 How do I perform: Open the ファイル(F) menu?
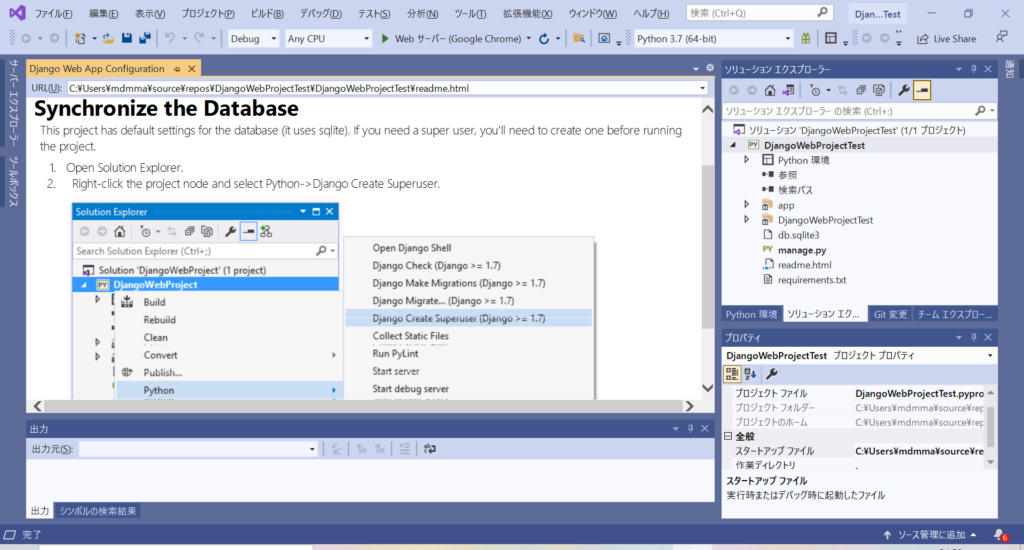pyautogui.click(x=53, y=13)
